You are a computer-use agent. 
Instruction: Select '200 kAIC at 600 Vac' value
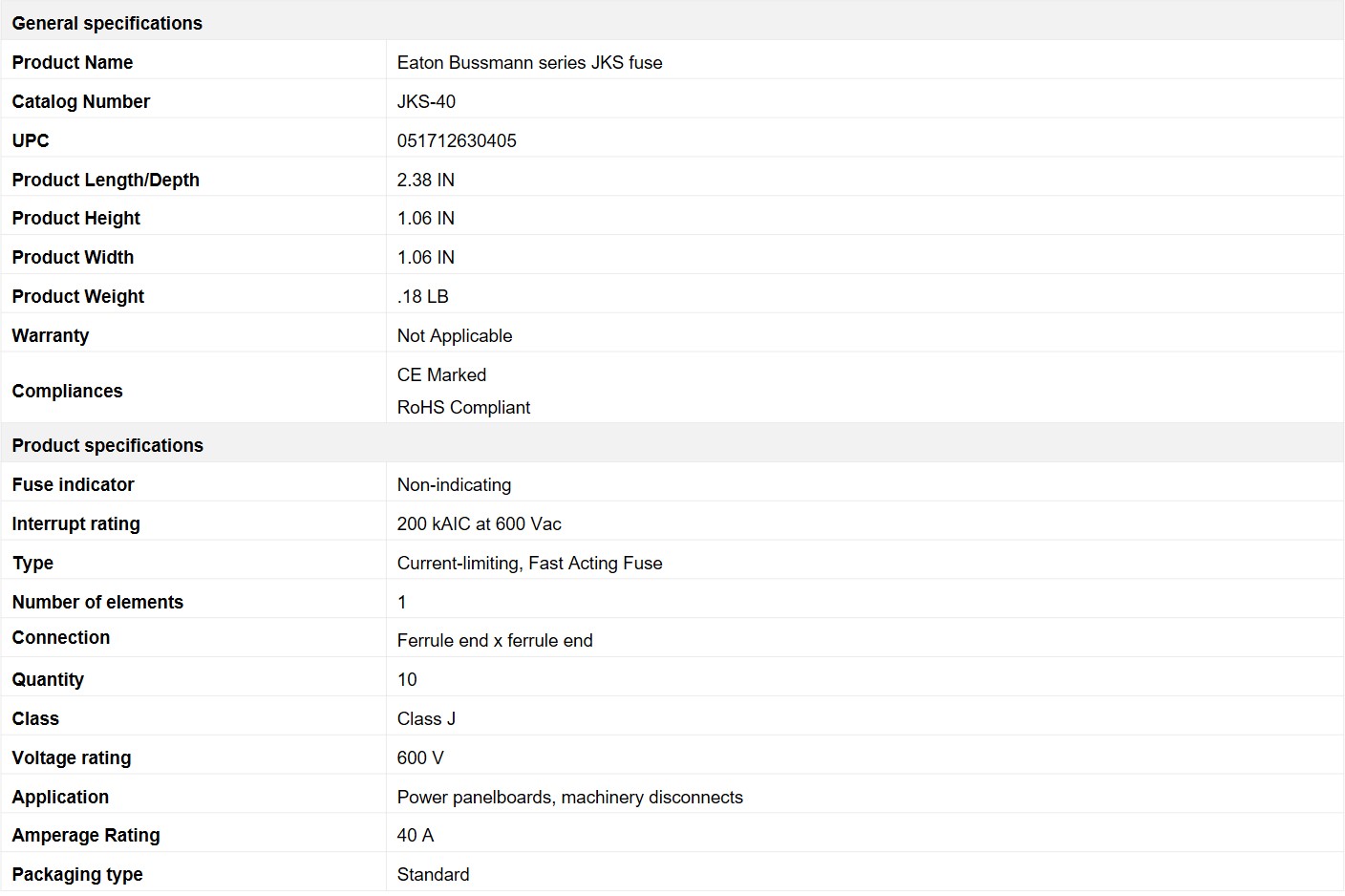coord(480,523)
